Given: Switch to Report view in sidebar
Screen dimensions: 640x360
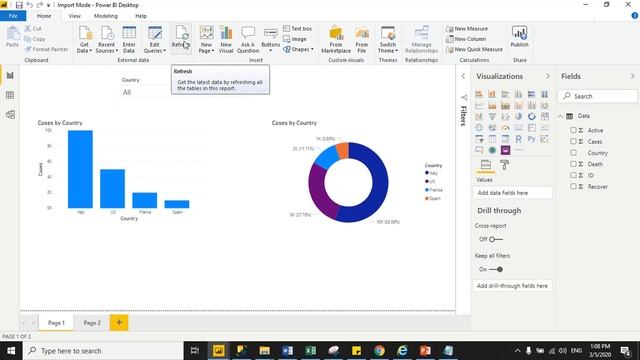Looking at the screenshot, I should click(x=10, y=76).
